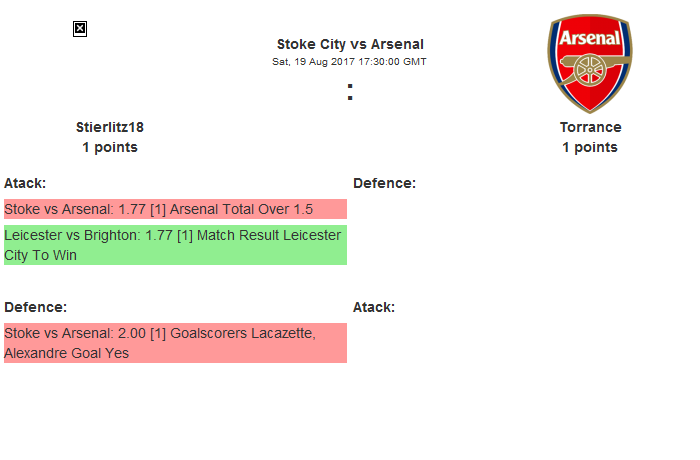700x460 pixels.
Task: Click the Arsenal club crest
Action: [x=590, y=63]
